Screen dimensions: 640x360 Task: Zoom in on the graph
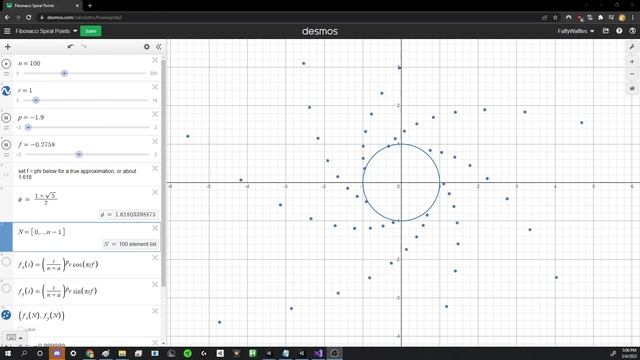(632, 62)
